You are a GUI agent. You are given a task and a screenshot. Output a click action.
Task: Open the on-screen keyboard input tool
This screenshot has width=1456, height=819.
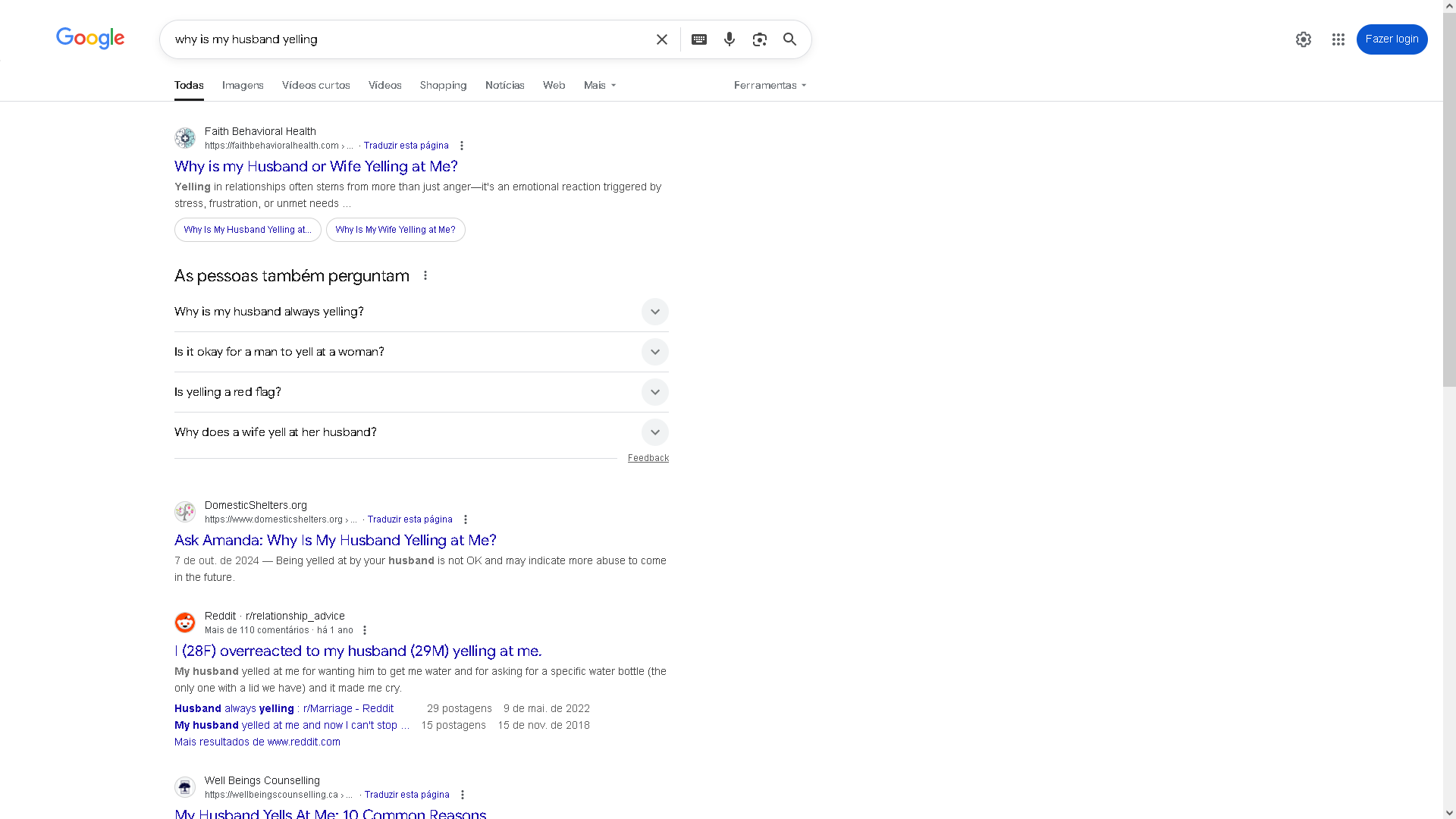[x=699, y=39]
